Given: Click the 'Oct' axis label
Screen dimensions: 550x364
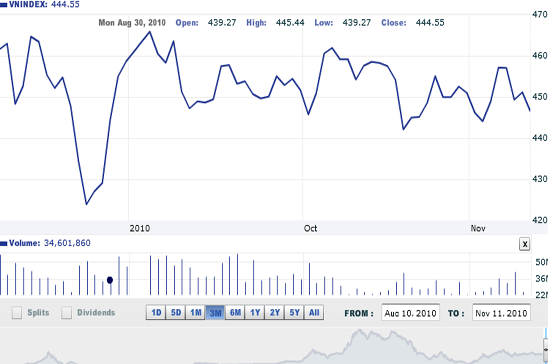Looking at the screenshot, I should pyautogui.click(x=310, y=228).
